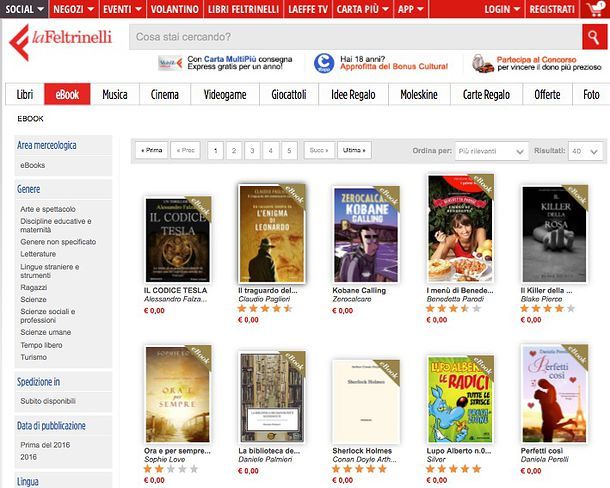Image resolution: width=610 pixels, height=488 pixels.
Task: Click author link Blake Pierce
Action: [x=541, y=299]
